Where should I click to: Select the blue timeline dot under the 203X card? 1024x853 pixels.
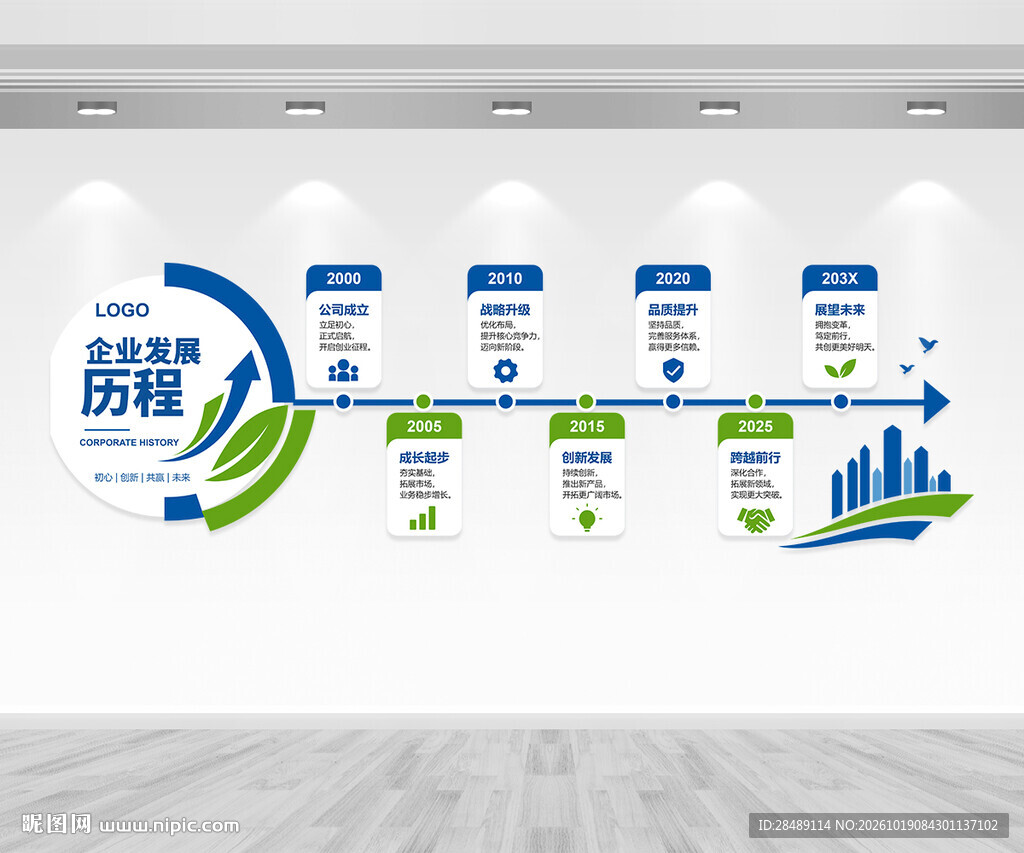[x=841, y=402]
